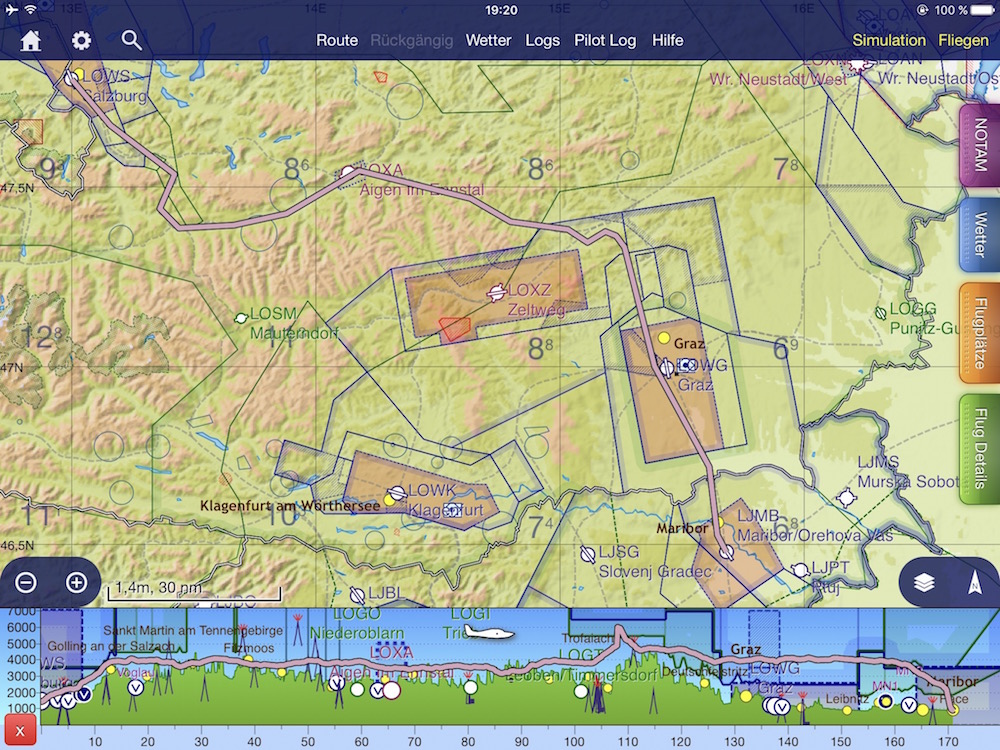Expand the NOTAM side tab
The width and height of the screenshot is (1000, 750).
pyautogui.click(x=980, y=145)
